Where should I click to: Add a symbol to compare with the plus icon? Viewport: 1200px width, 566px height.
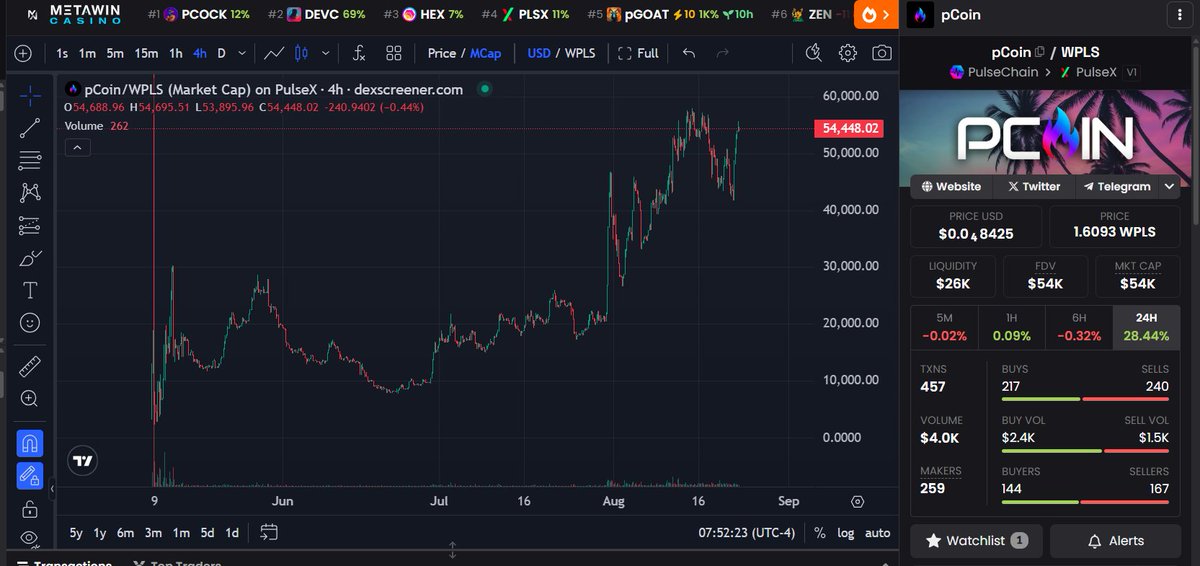pyautogui.click(x=23, y=53)
